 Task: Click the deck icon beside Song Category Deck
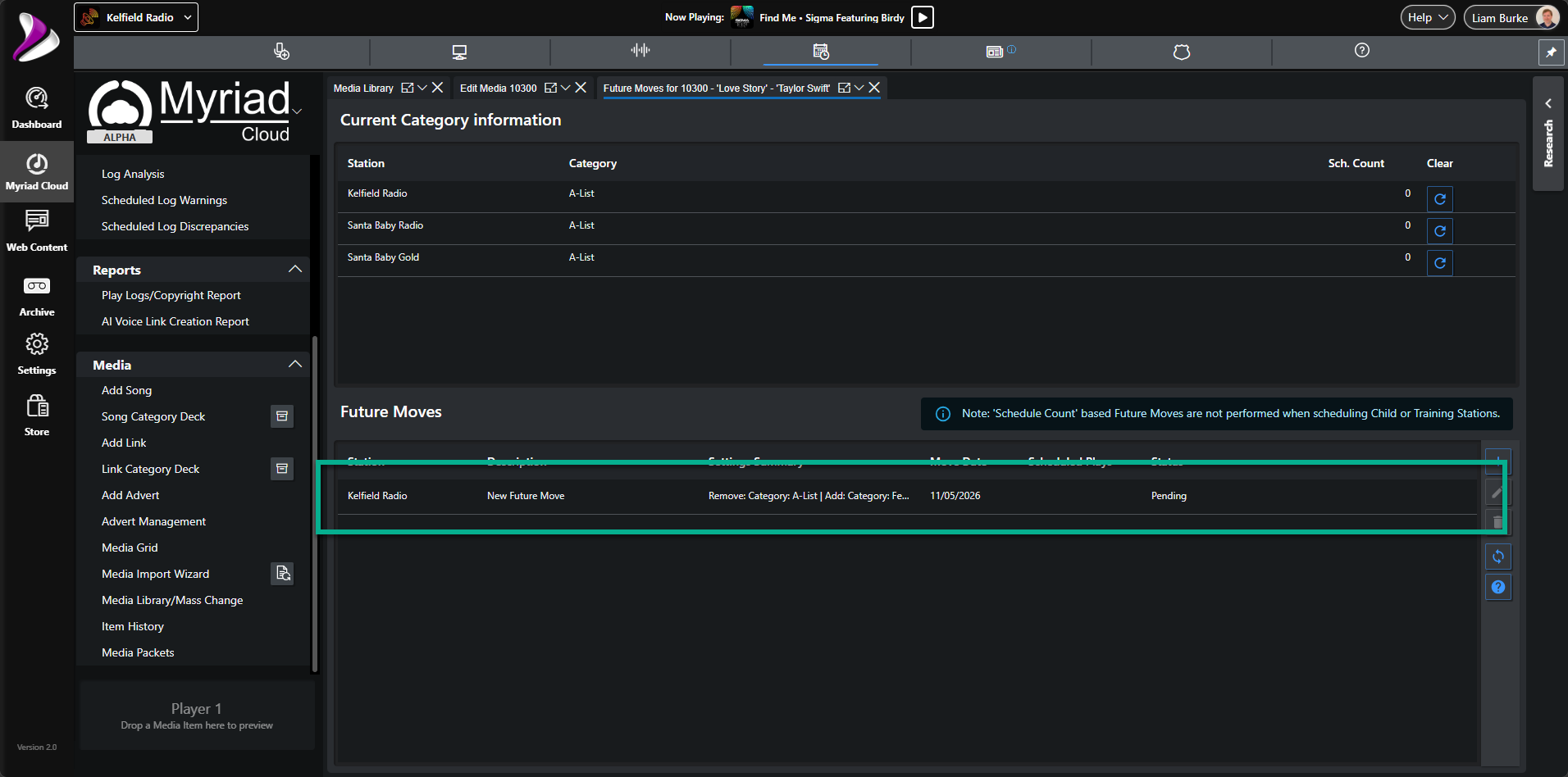pos(282,416)
